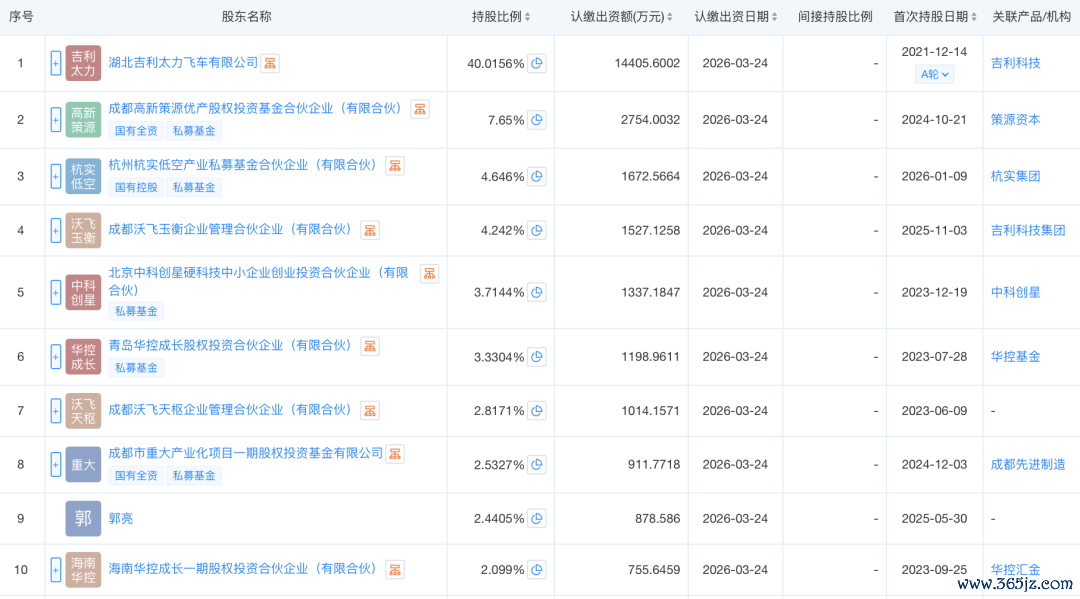Expand shareholder row 8 成都市重大产业化
Viewport: 1080px width, 599px height.
(56, 464)
